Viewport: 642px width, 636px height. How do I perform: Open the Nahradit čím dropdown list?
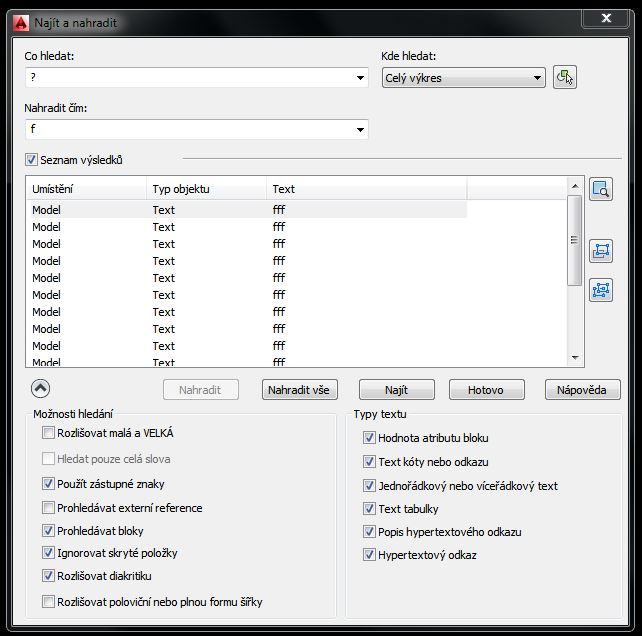360,130
